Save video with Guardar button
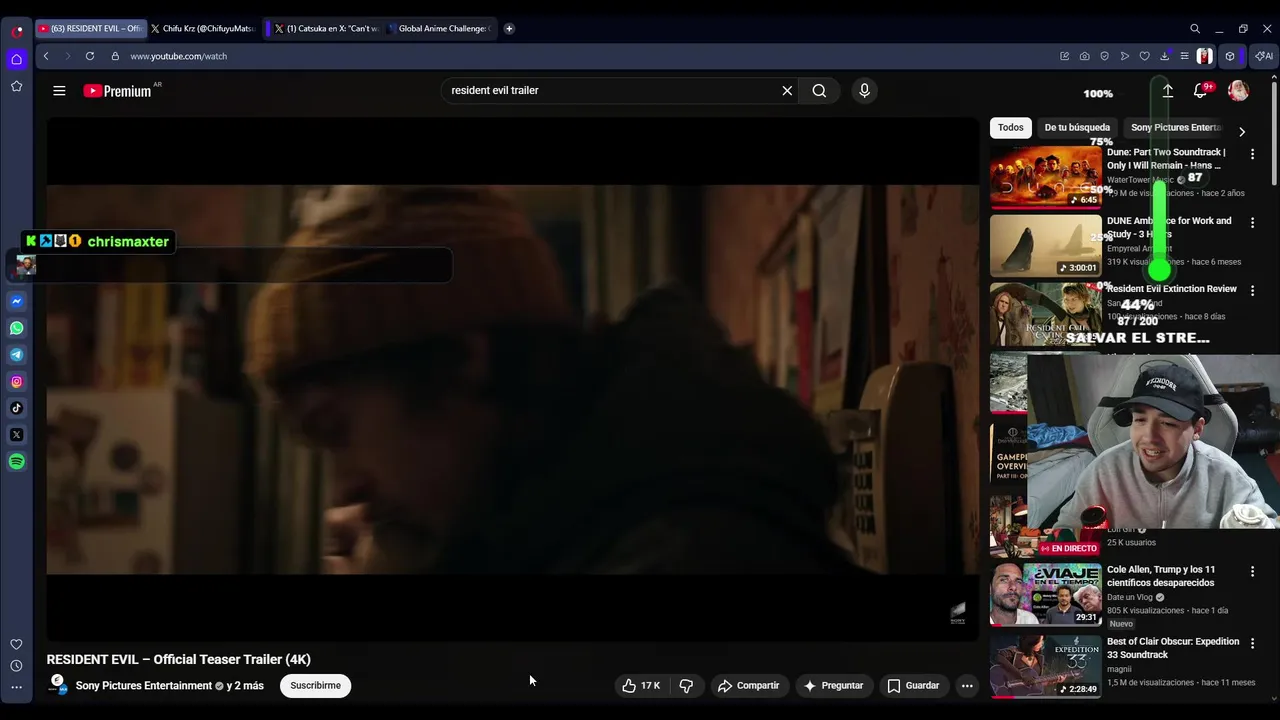The image size is (1280, 720). click(x=914, y=686)
